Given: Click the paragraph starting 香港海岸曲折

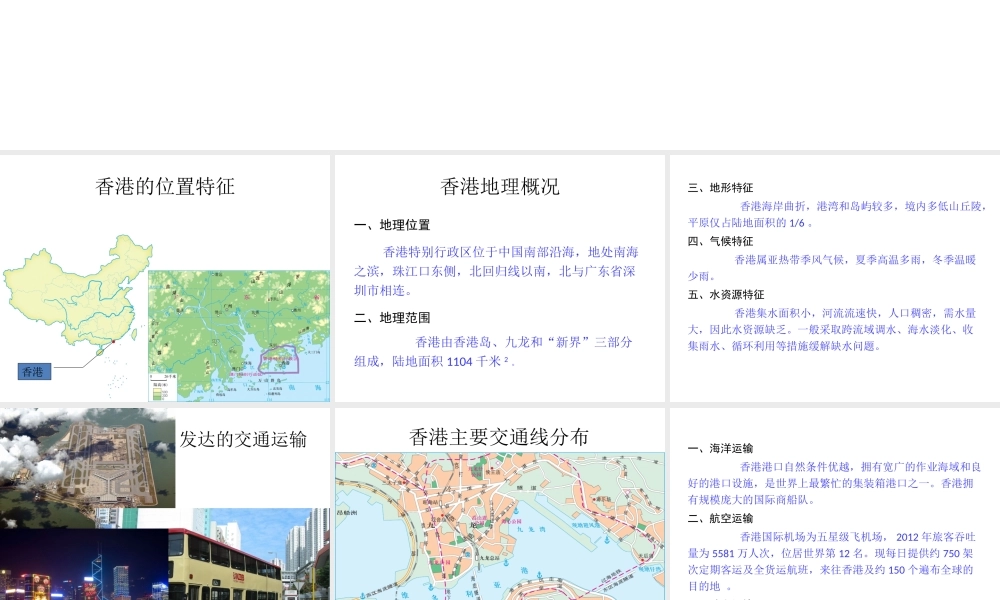Looking at the screenshot, I should (x=837, y=214).
